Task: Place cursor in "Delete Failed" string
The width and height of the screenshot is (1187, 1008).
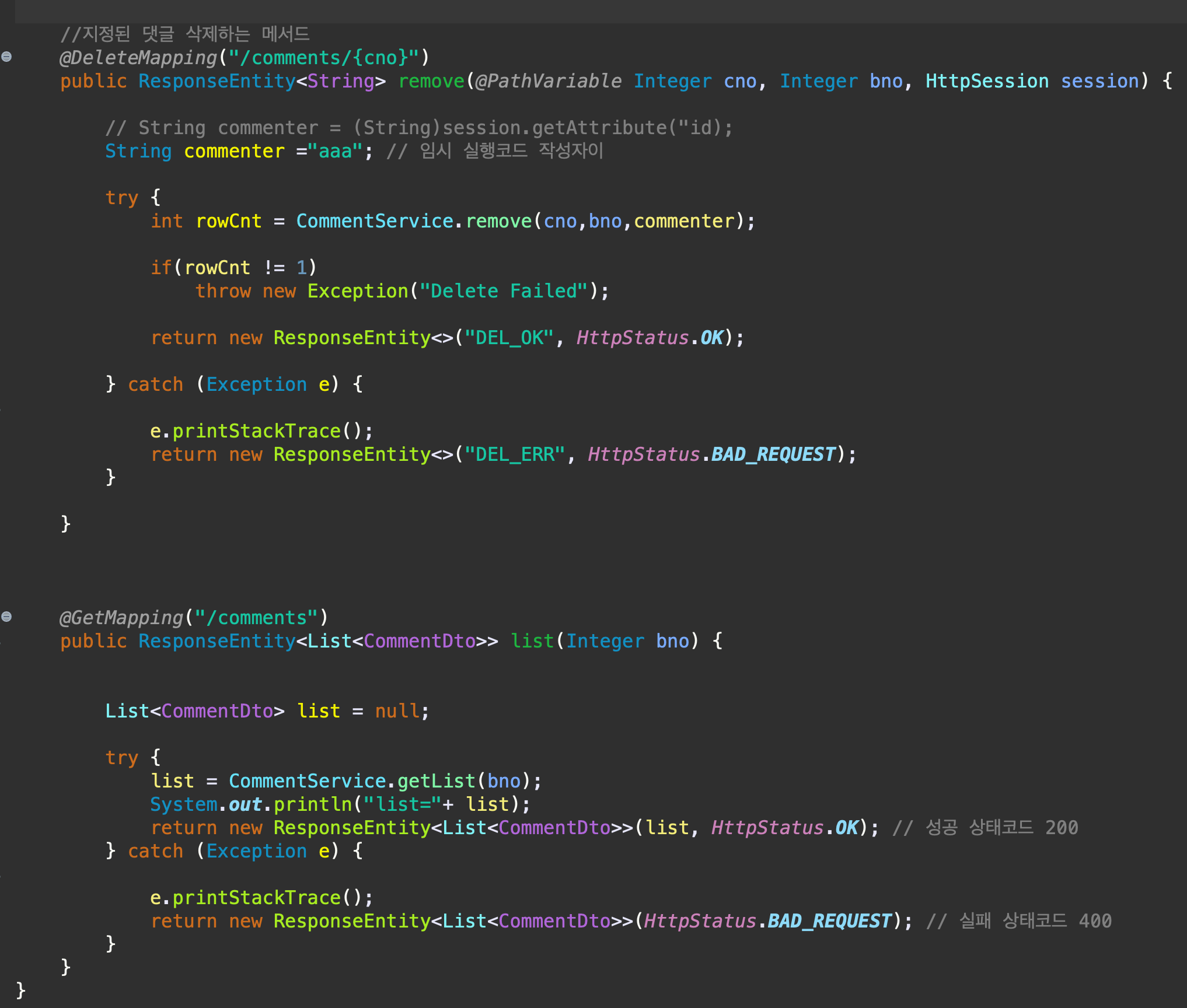Action: point(503,291)
